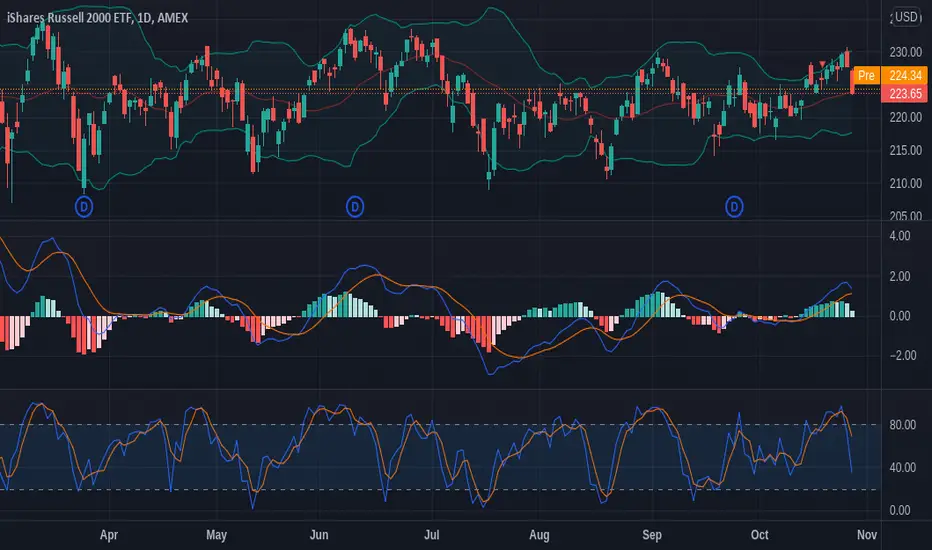Click the Nov label on time axis
The height and width of the screenshot is (550, 932).
click(x=867, y=535)
